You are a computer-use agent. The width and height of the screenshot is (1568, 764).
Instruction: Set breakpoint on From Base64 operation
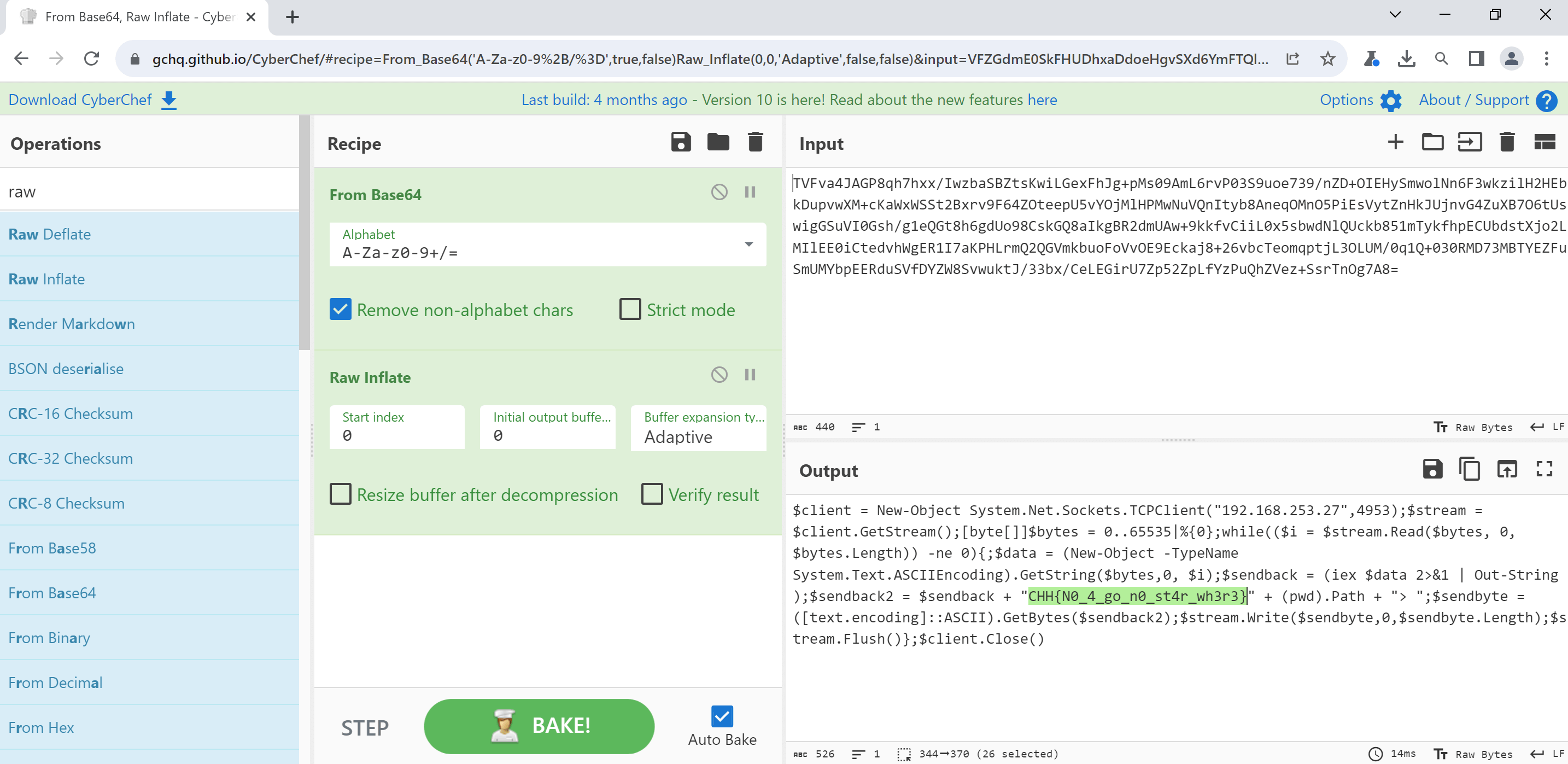point(750,193)
